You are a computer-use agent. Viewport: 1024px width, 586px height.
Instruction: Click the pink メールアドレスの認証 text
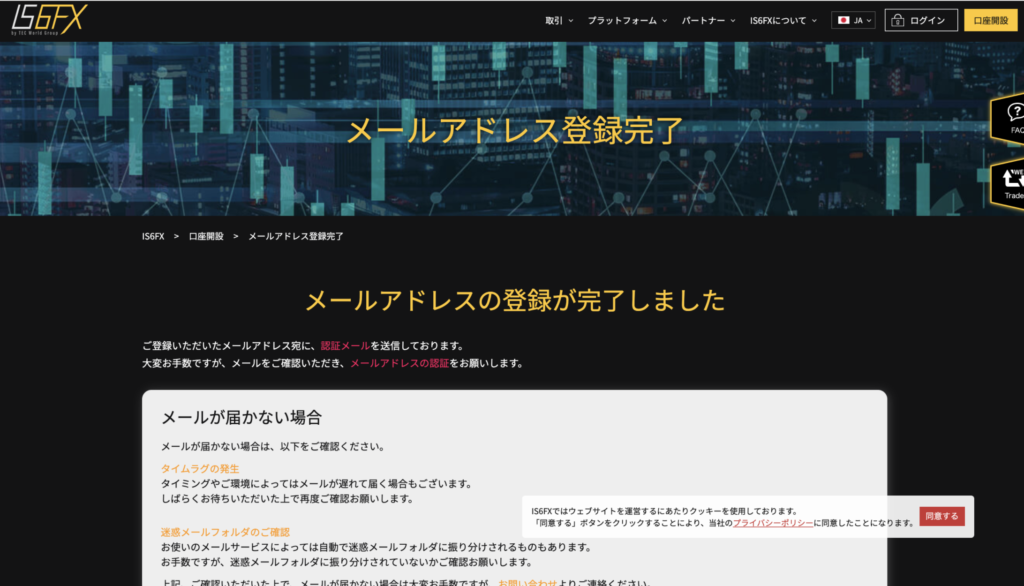400,363
